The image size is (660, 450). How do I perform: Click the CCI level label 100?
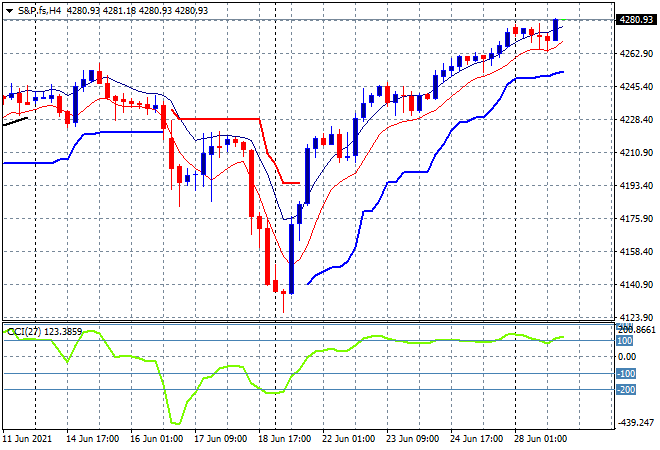(625, 341)
